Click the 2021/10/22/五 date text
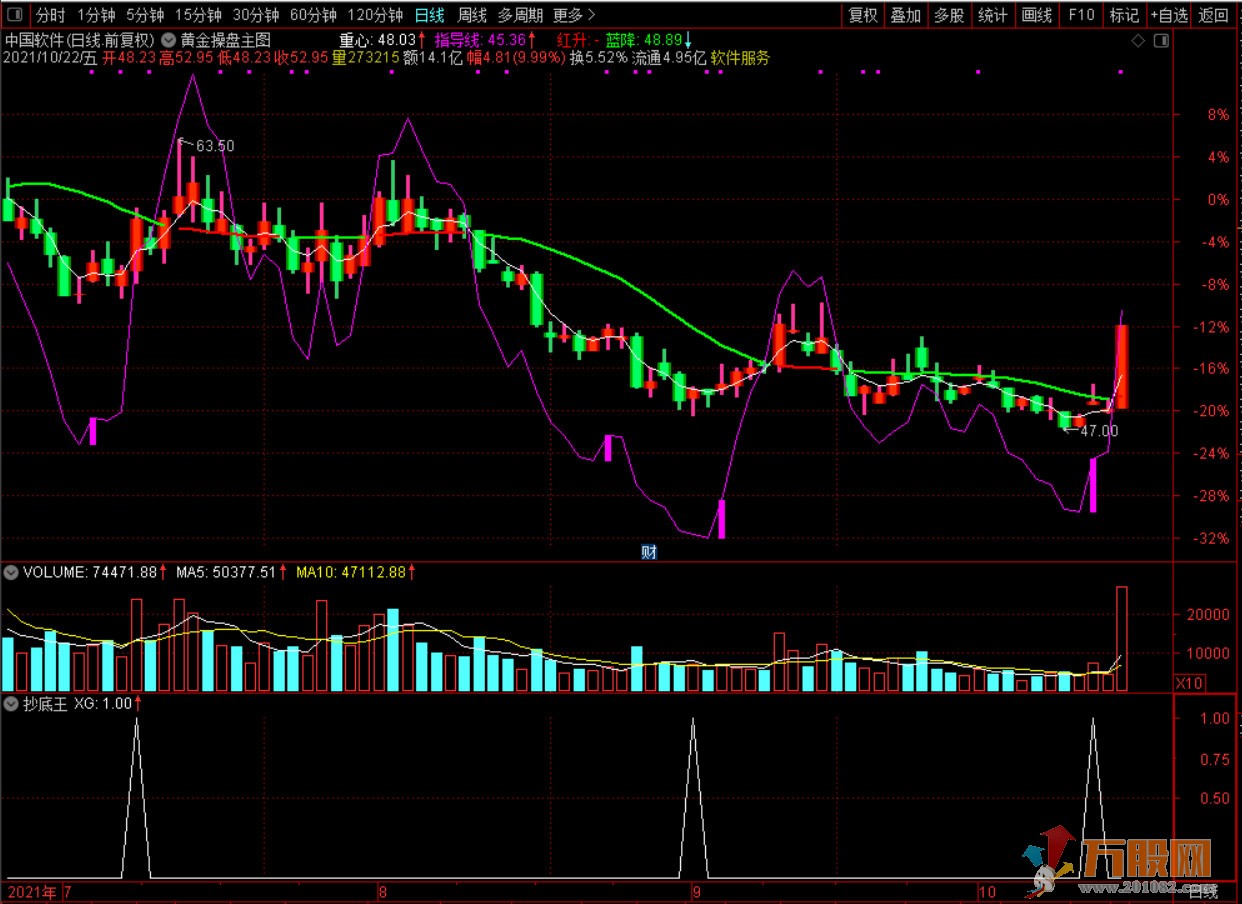 coord(50,58)
